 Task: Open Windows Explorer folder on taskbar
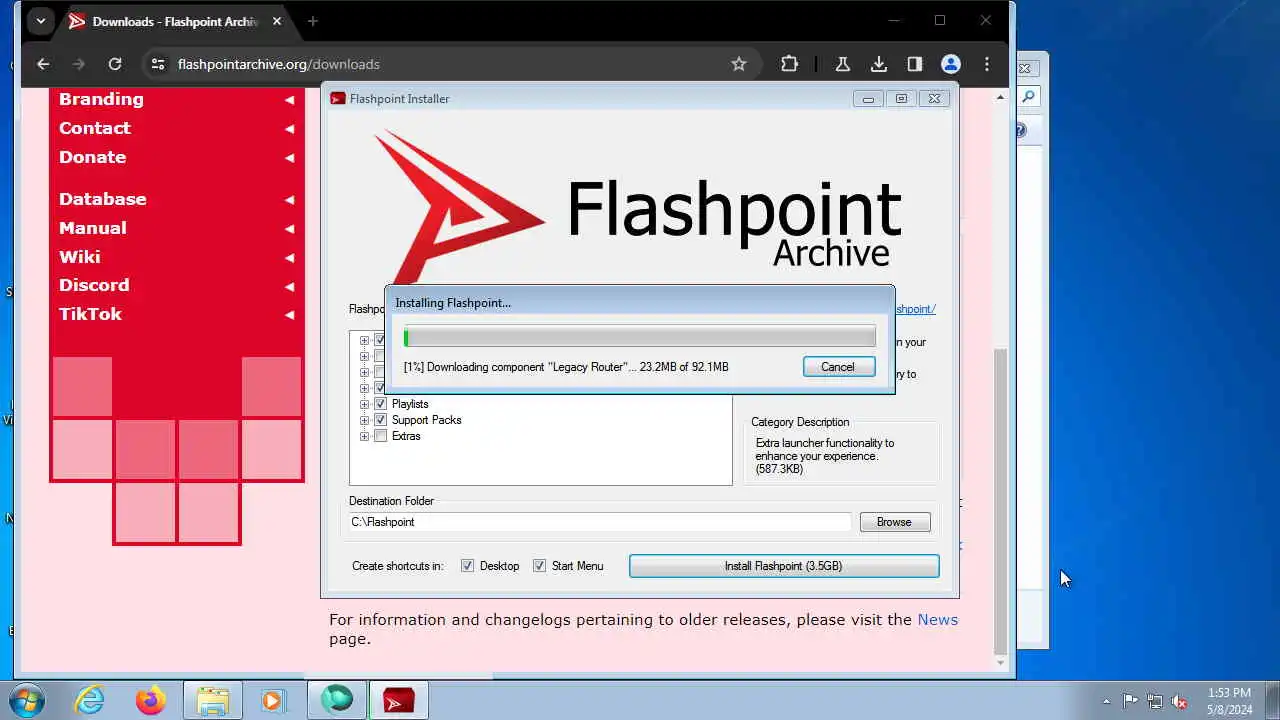click(213, 700)
